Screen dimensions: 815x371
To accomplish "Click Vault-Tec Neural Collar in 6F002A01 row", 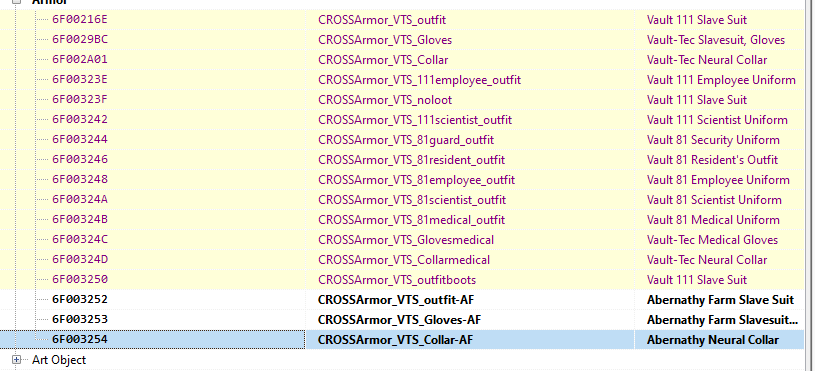I will click(707, 60).
